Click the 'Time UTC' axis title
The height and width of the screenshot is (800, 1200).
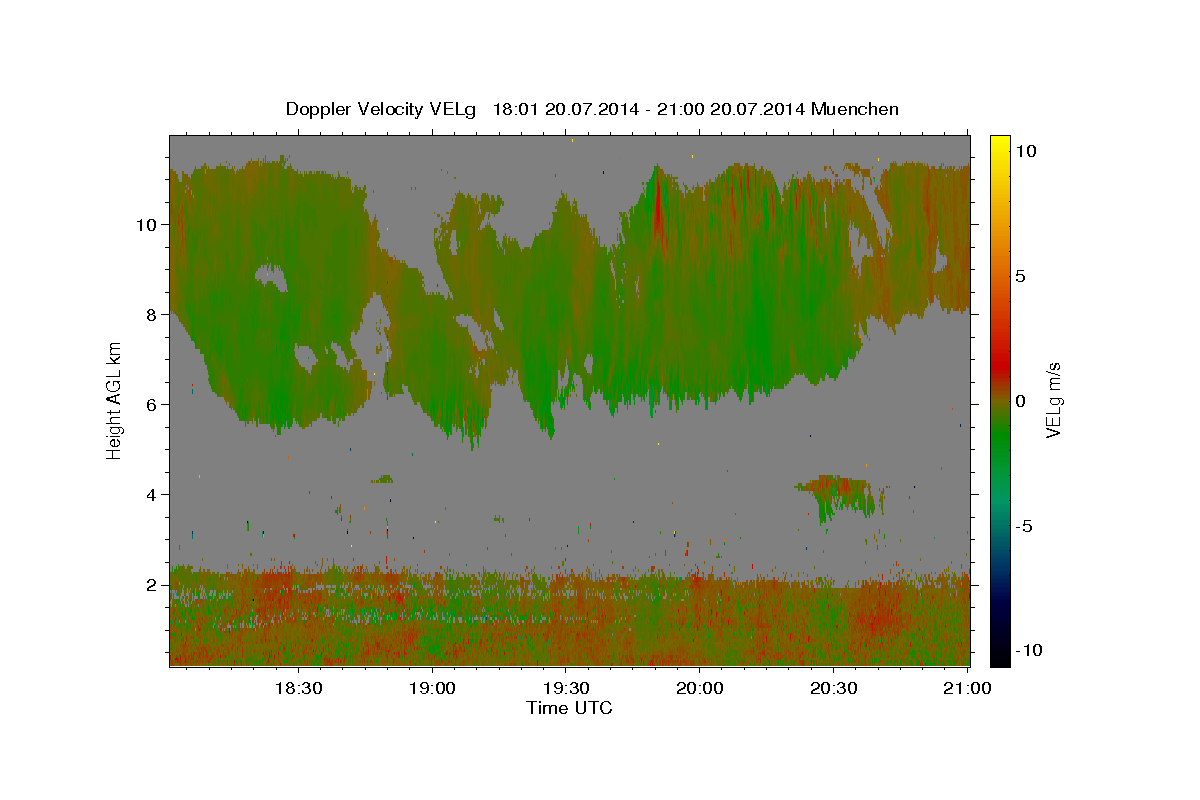click(x=569, y=708)
